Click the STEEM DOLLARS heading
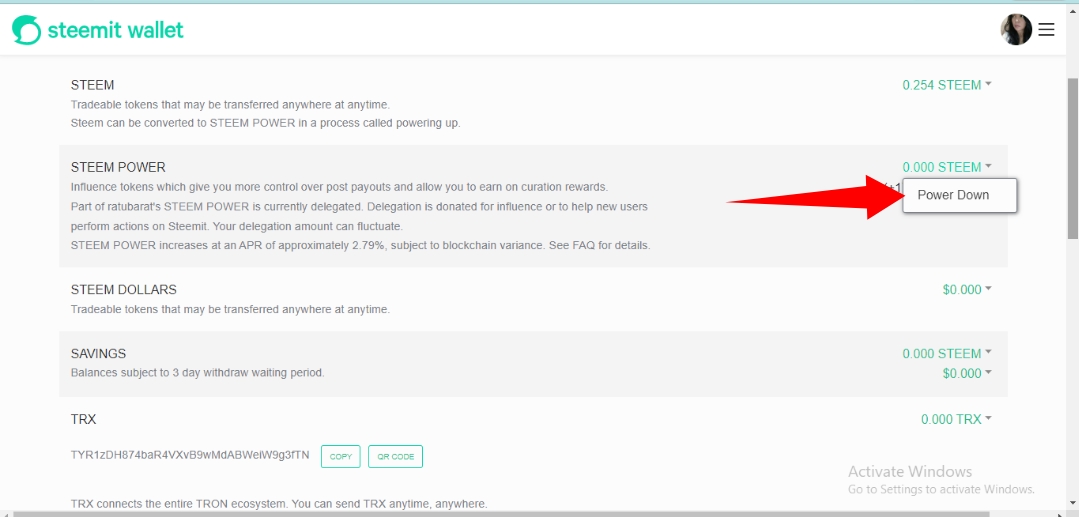This screenshot has height=517, width=1079. point(124,290)
